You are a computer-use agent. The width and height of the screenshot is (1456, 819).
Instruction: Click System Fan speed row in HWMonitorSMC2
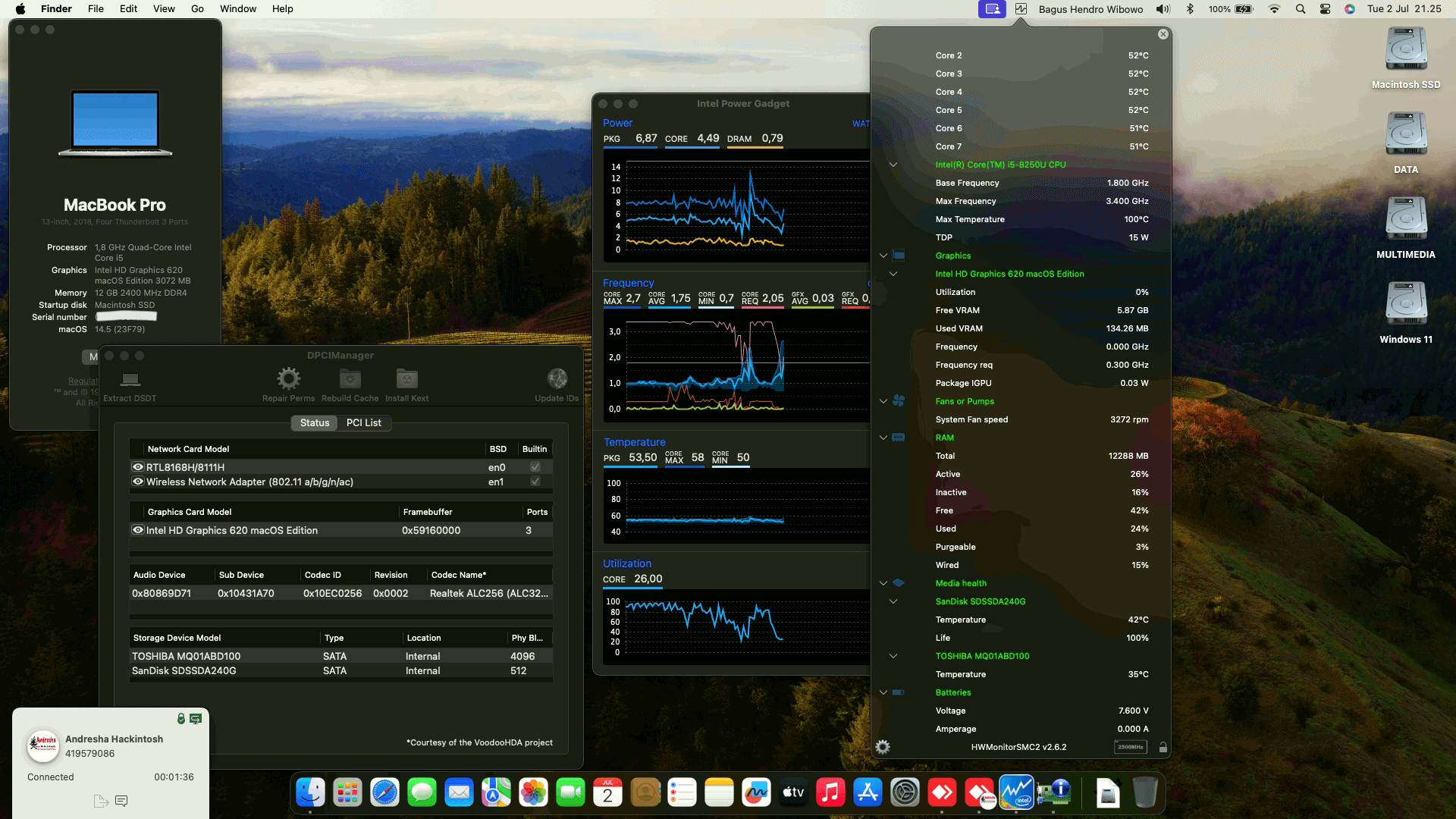click(x=1042, y=419)
